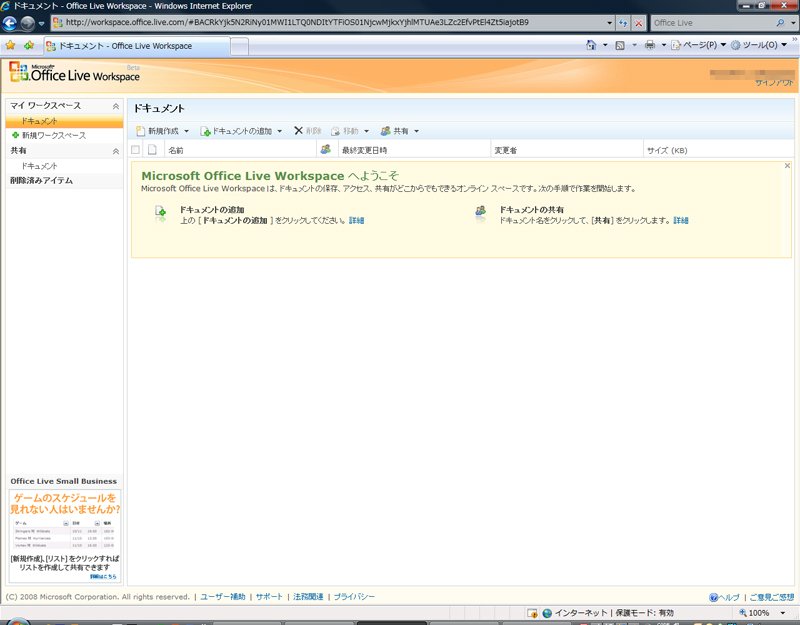
Task: Click the Office Live search box
Action: point(712,23)
